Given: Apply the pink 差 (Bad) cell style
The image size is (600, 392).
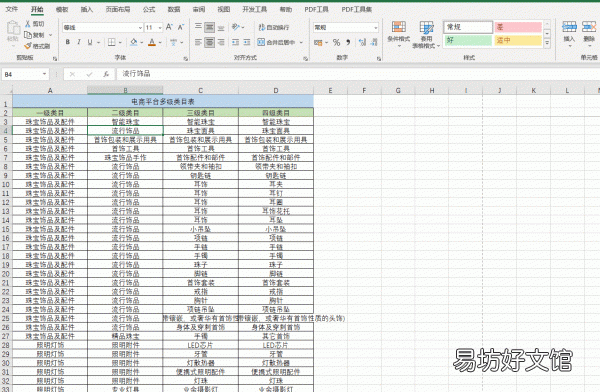Looking at the screenshot, I should (x=518, y=27).
